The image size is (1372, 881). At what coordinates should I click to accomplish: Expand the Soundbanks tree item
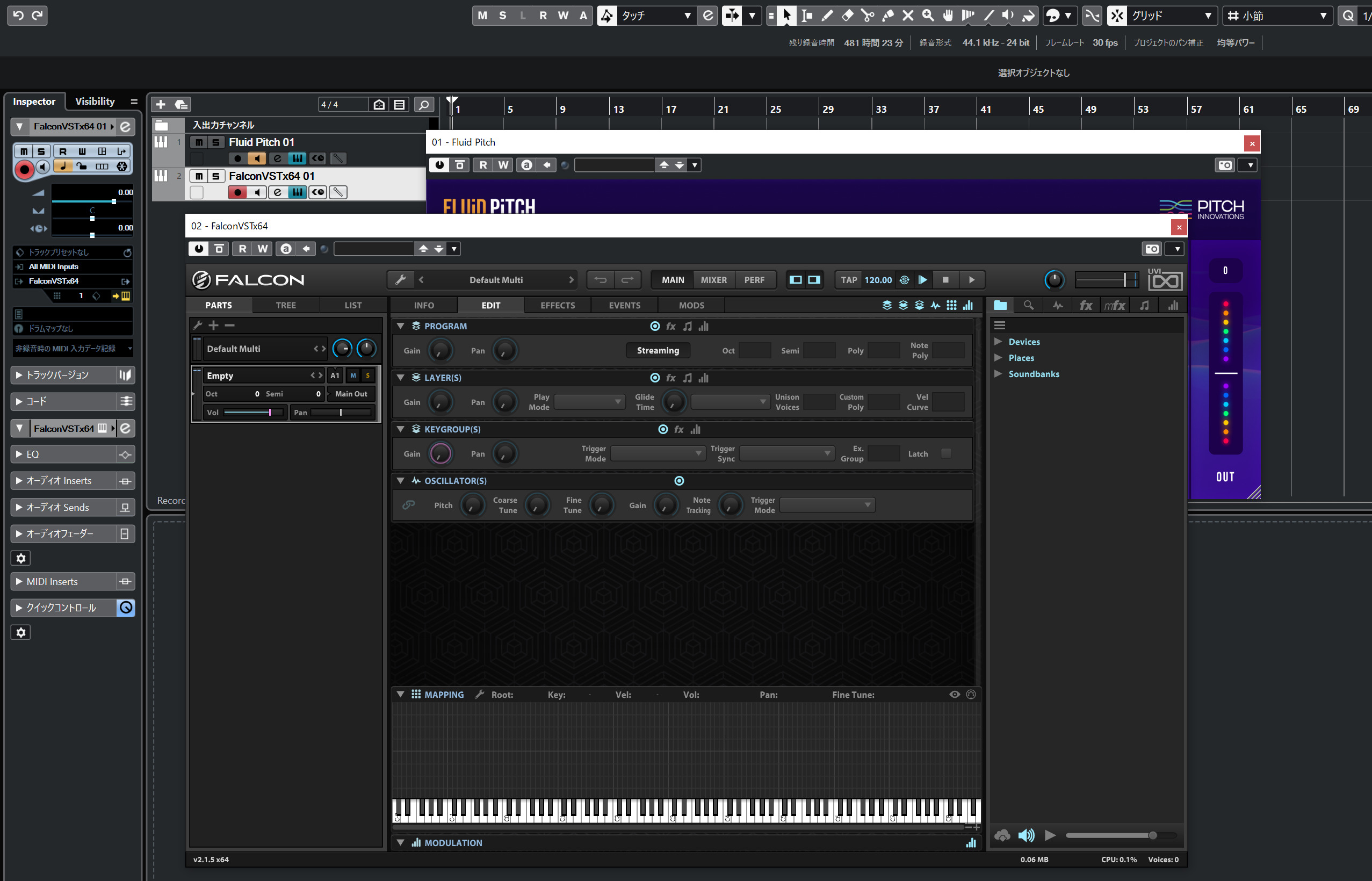click(x=998, y=373)
